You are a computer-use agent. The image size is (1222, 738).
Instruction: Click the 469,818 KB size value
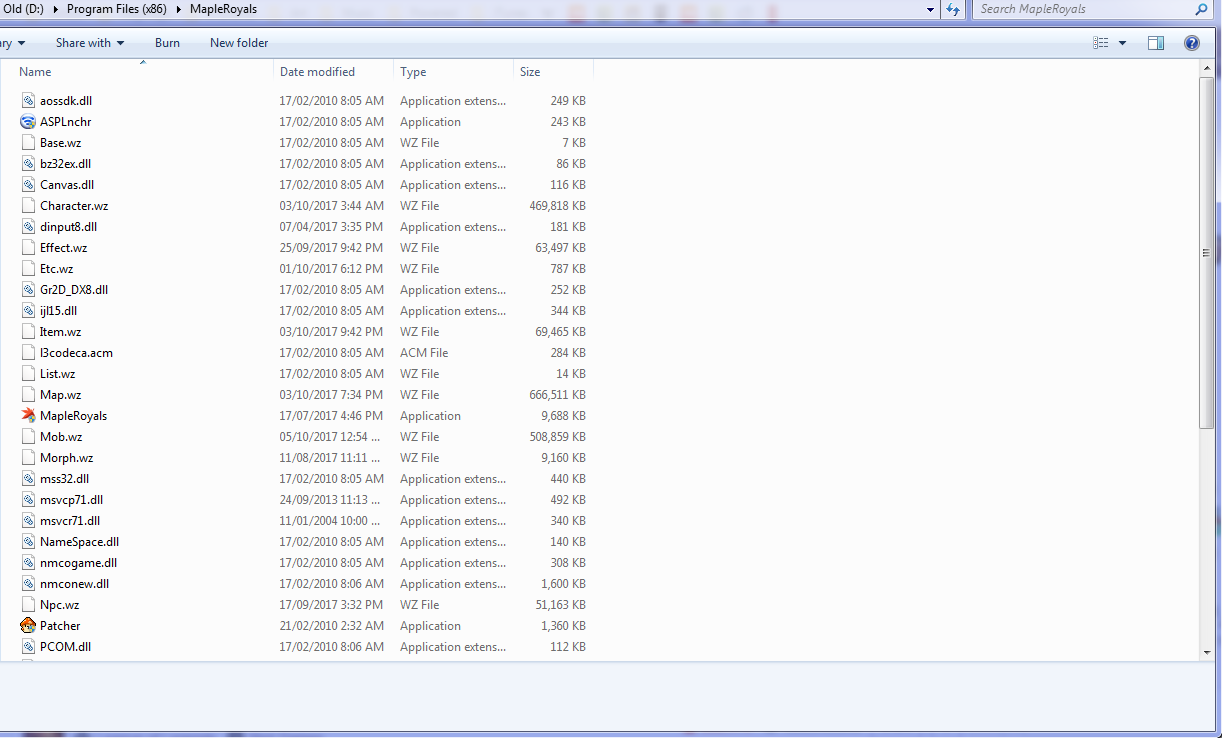tap(557, 206)
